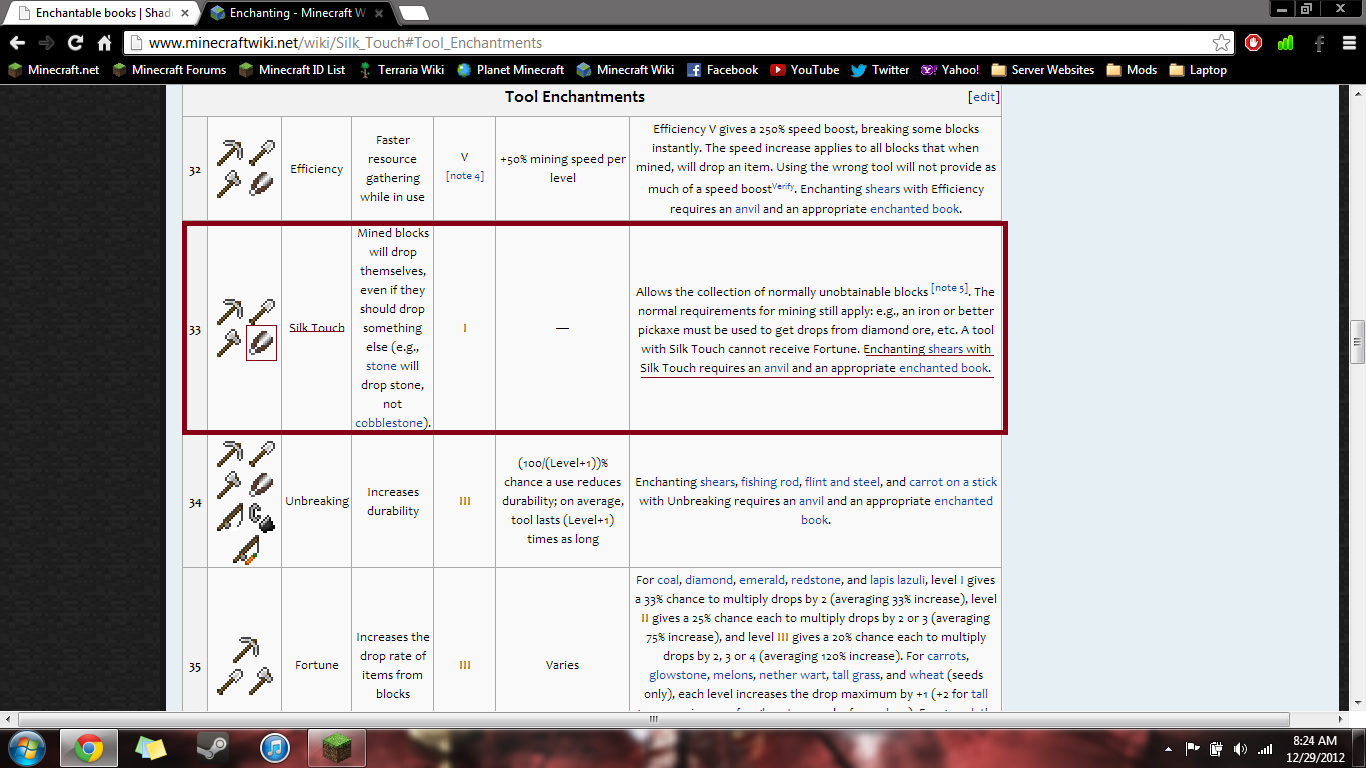
Task: Open Minecraft from the taskbar
Action: 337,747
